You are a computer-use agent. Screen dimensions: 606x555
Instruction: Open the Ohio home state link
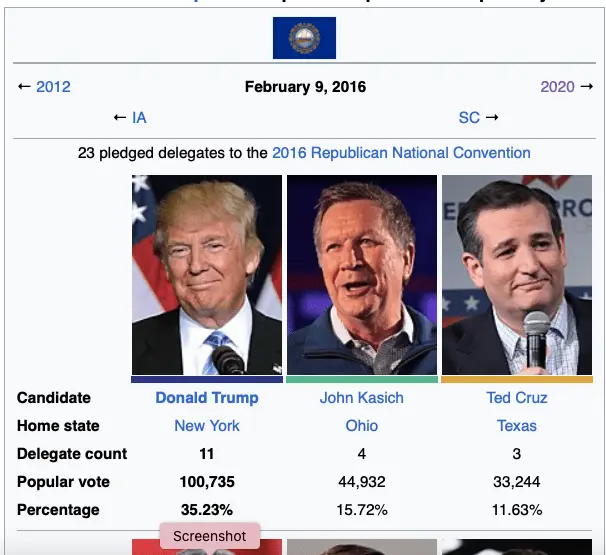[362, 426]
